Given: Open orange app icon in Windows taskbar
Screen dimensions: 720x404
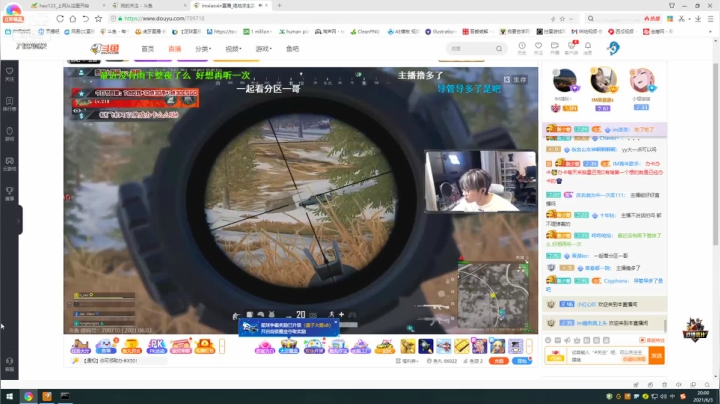Looking at the screenshot, I should [47, 396].
